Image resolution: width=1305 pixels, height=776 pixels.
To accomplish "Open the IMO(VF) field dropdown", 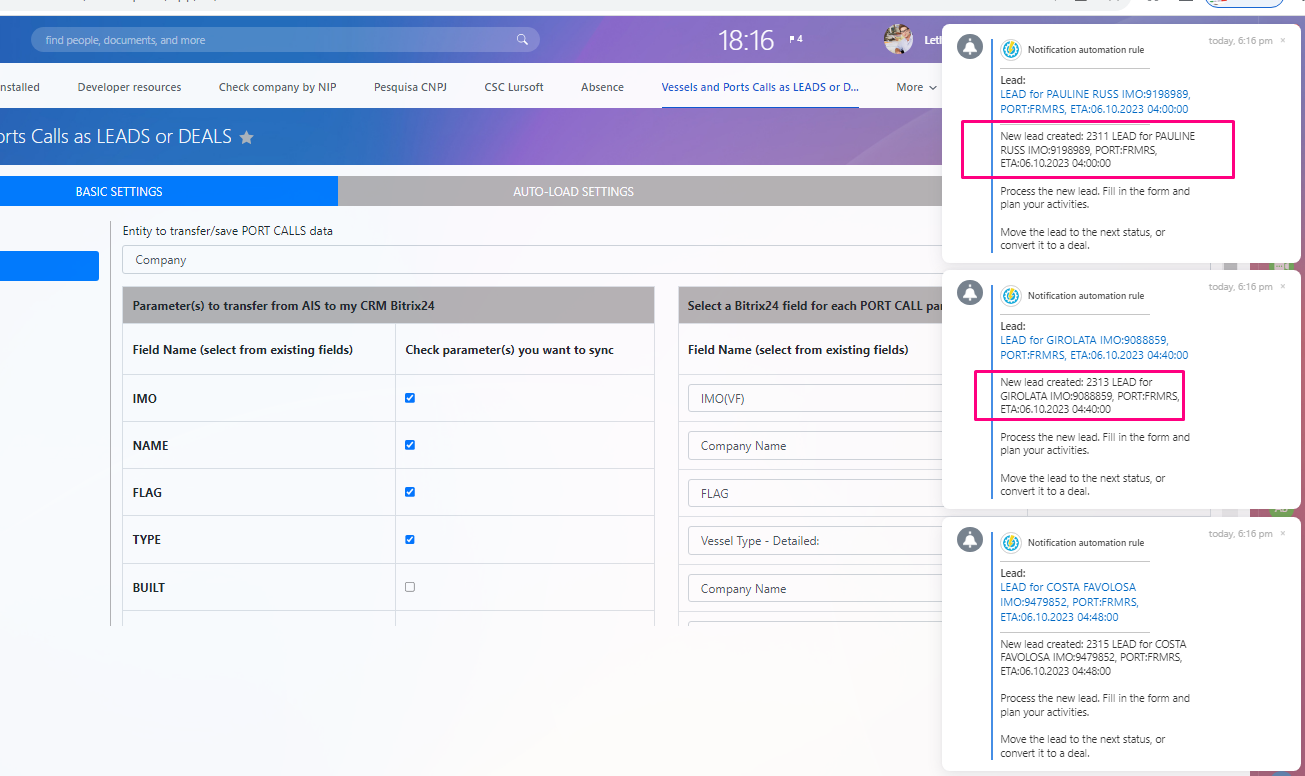I will pyautogui.click(x=815, y=399).
